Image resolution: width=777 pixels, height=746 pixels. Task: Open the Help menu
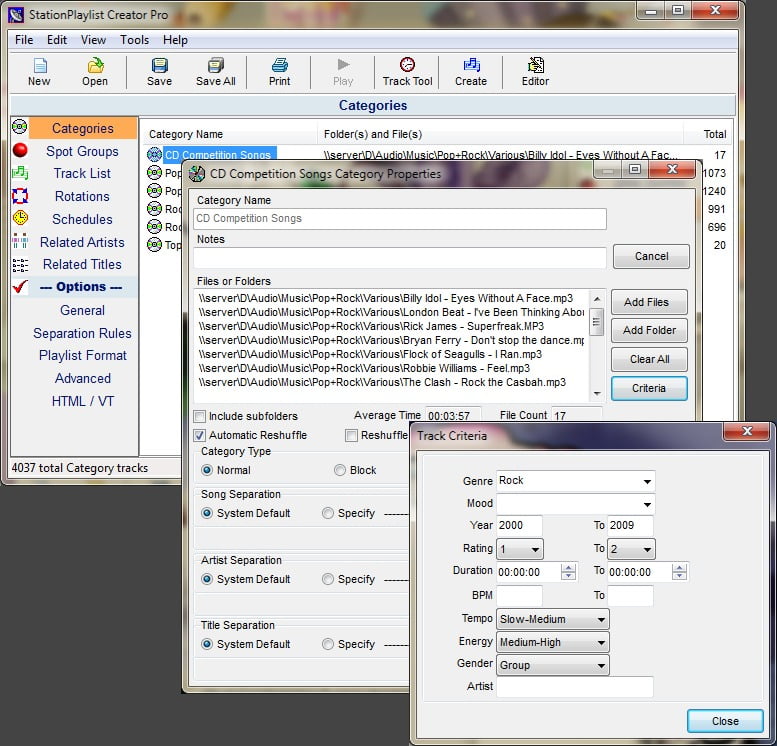click(x=175, y=40)
